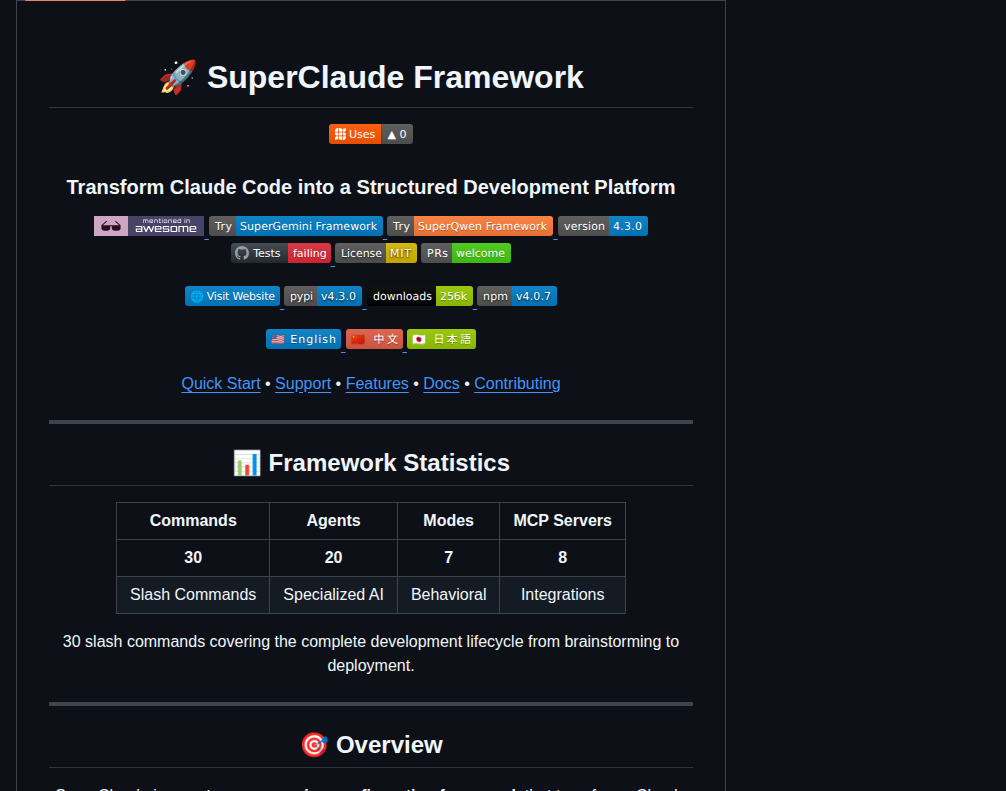
Task: Open the Try SuperQwen Framework badge
Action: [x=470, y=226]
